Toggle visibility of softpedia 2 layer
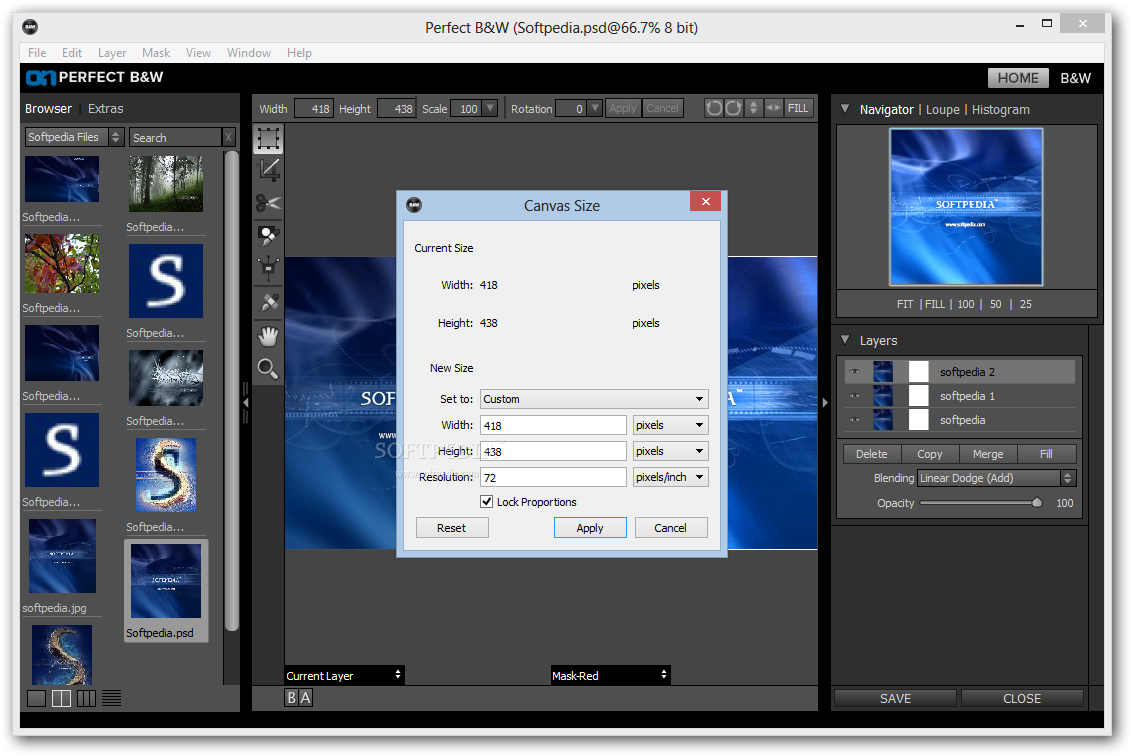Viewport: 1132px width, 756px height. click(x=855, y=372)
